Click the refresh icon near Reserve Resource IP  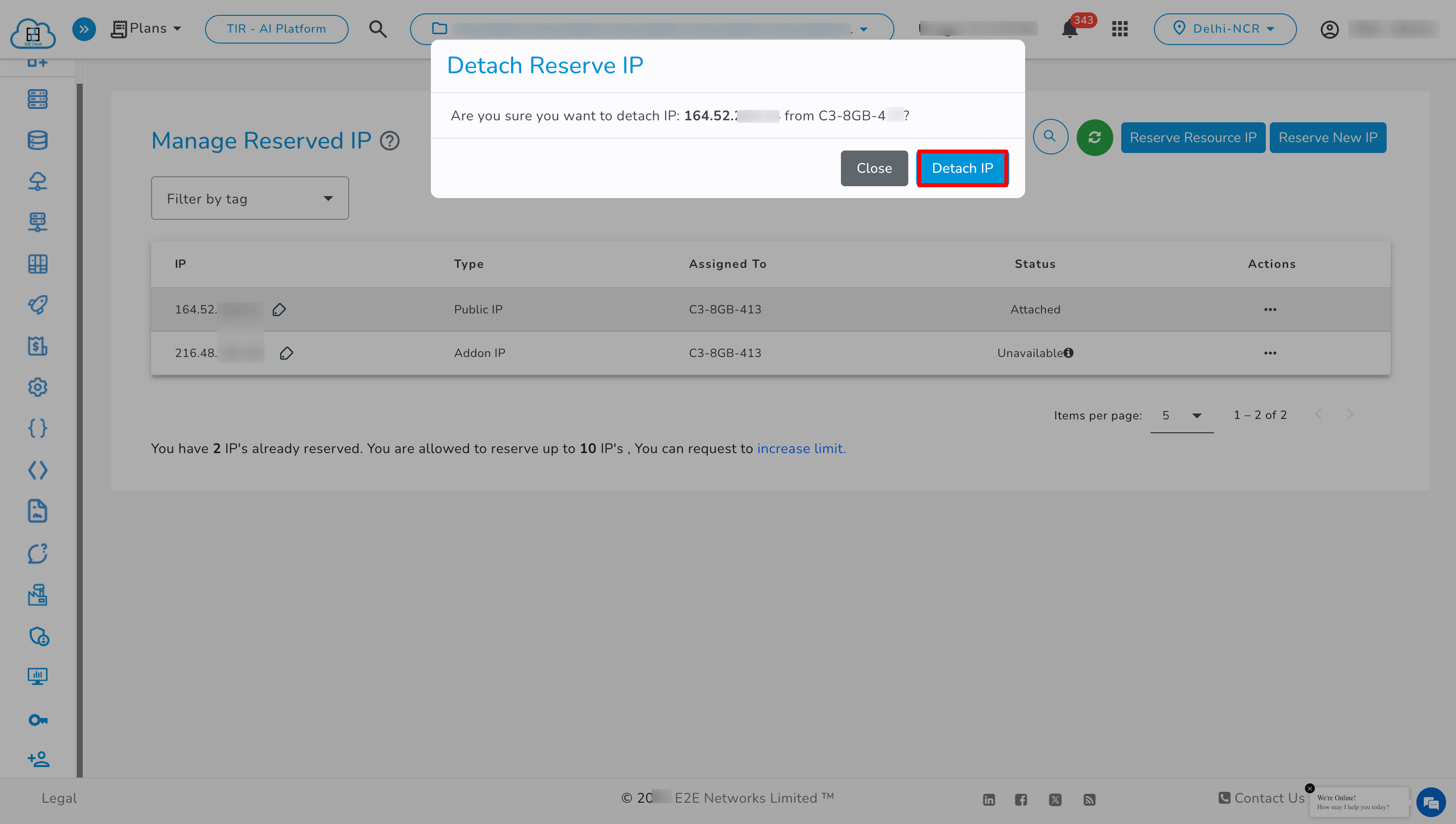pos(1094,137)
